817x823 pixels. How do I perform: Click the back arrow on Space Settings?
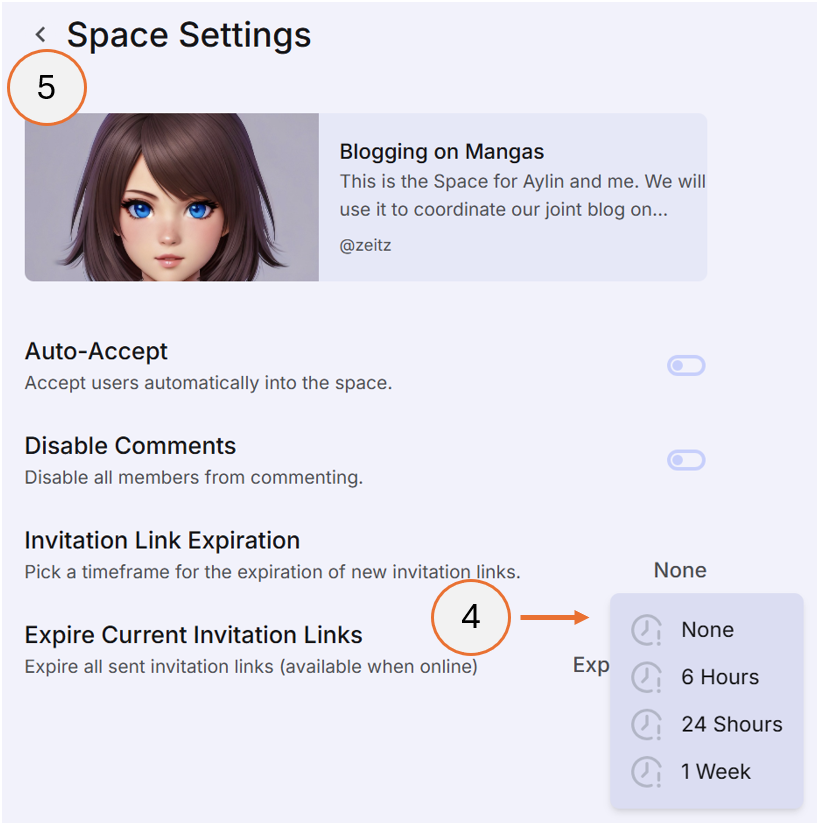point(39,33)
